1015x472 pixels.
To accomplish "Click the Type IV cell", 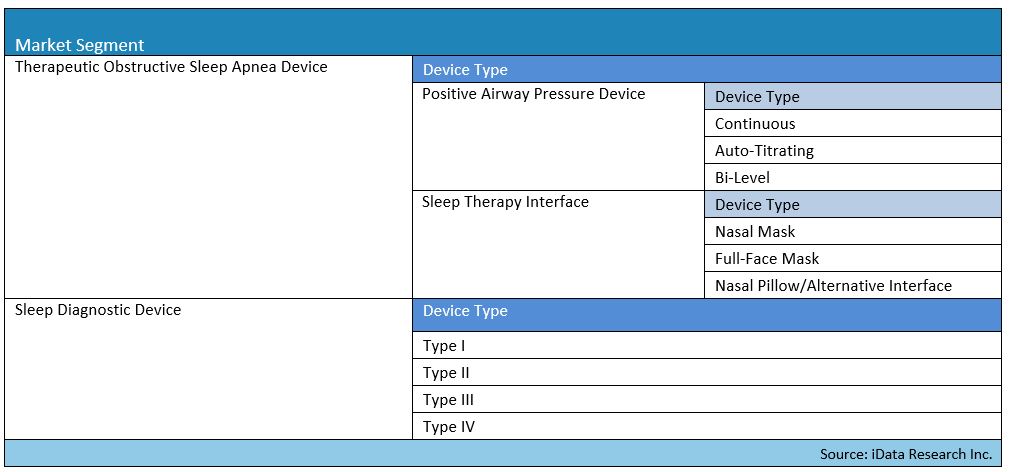I will click(707, 426).
